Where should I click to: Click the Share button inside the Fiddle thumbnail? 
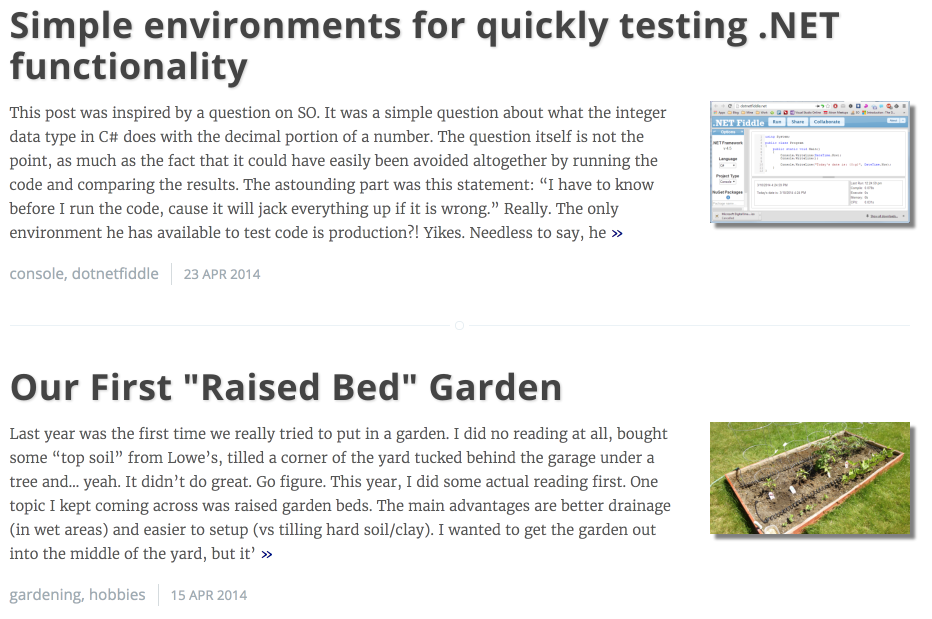798,122
